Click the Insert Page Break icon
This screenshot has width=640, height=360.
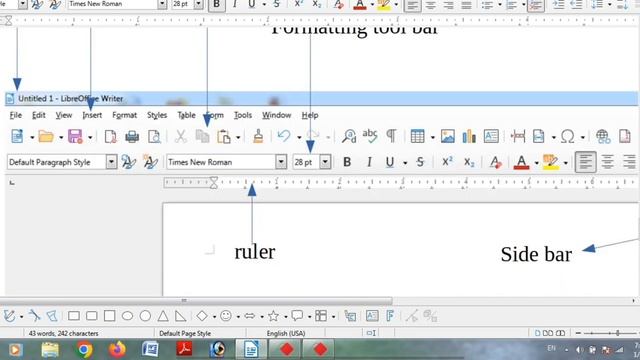[x=518, y=136]
